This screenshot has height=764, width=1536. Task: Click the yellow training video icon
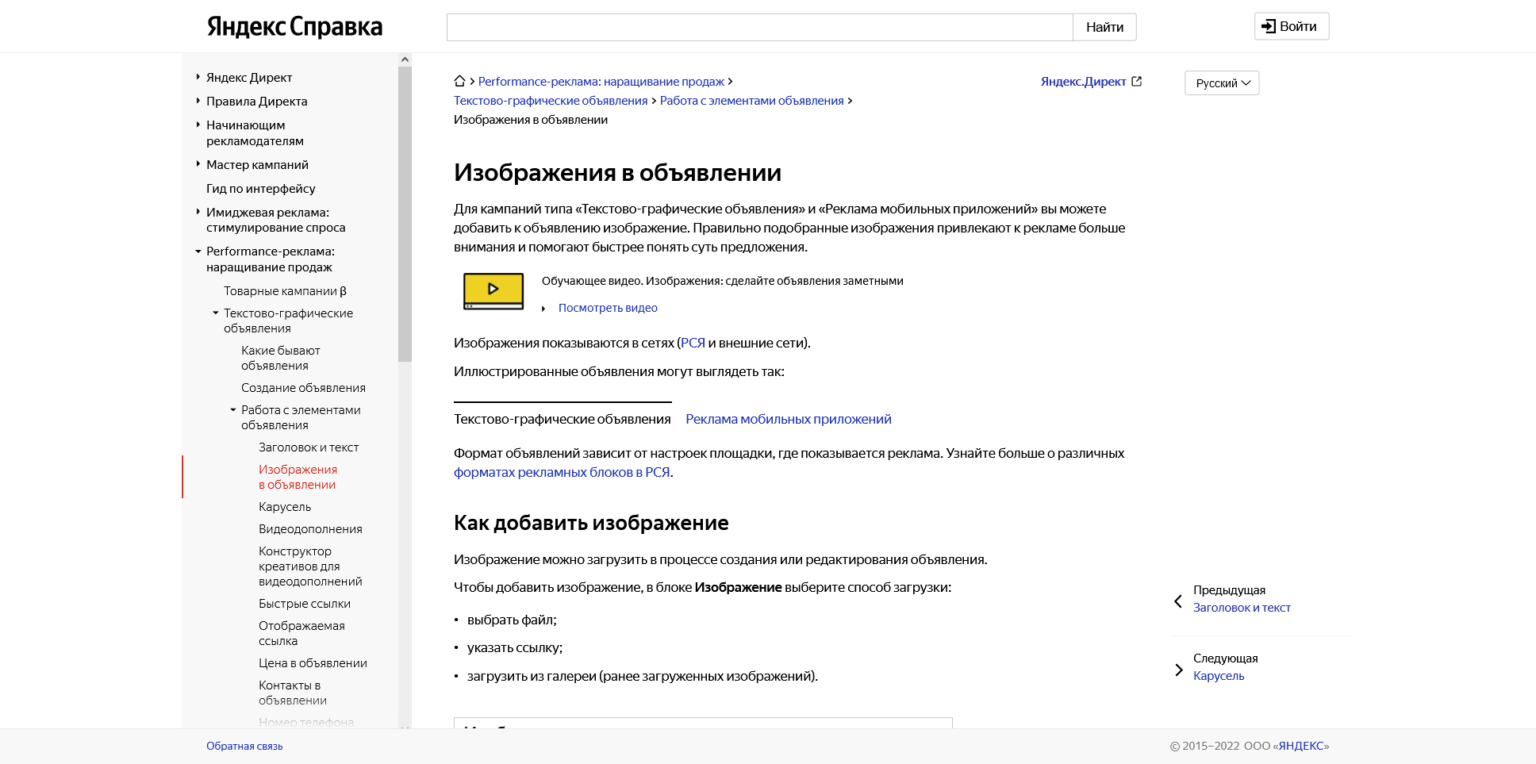coord(493,290)
